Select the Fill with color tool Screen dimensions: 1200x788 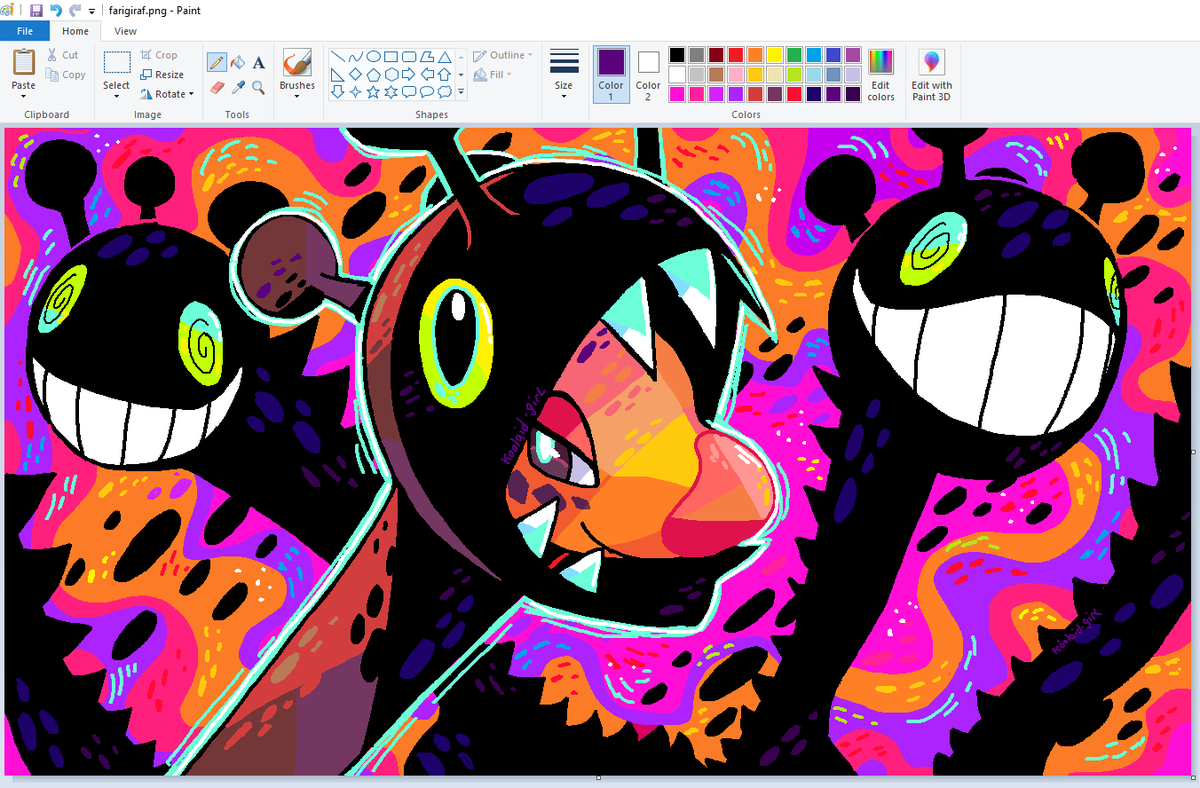pyautogui.click(x=237, y=62)
